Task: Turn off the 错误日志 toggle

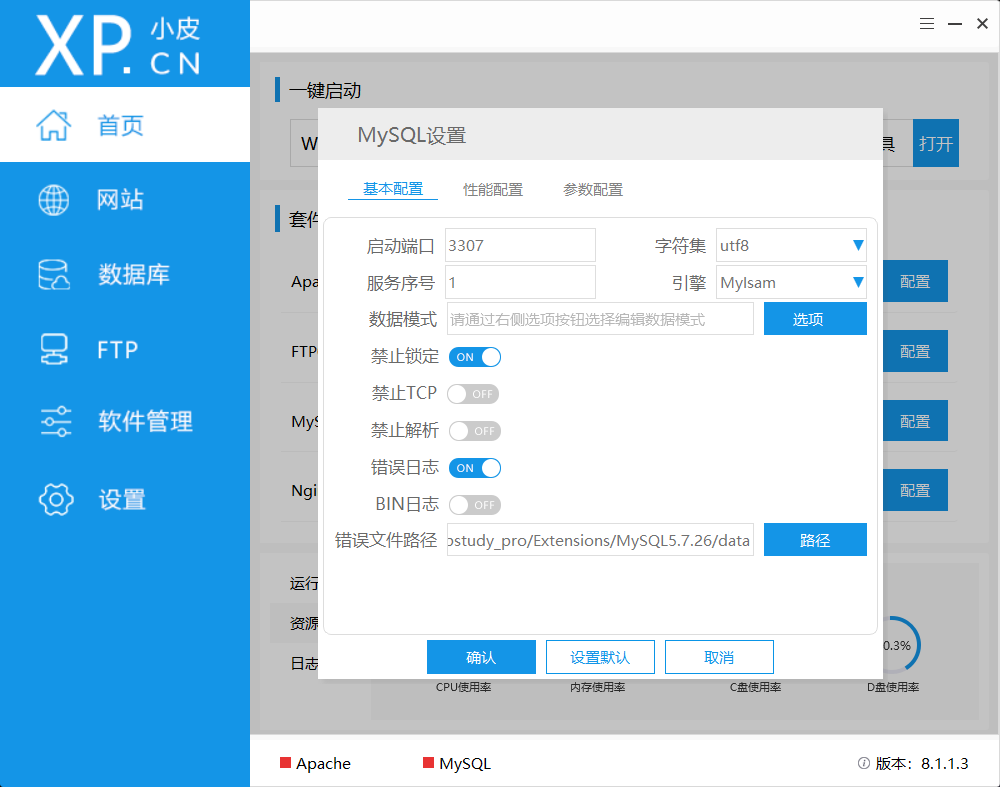Action: (474, 467)
